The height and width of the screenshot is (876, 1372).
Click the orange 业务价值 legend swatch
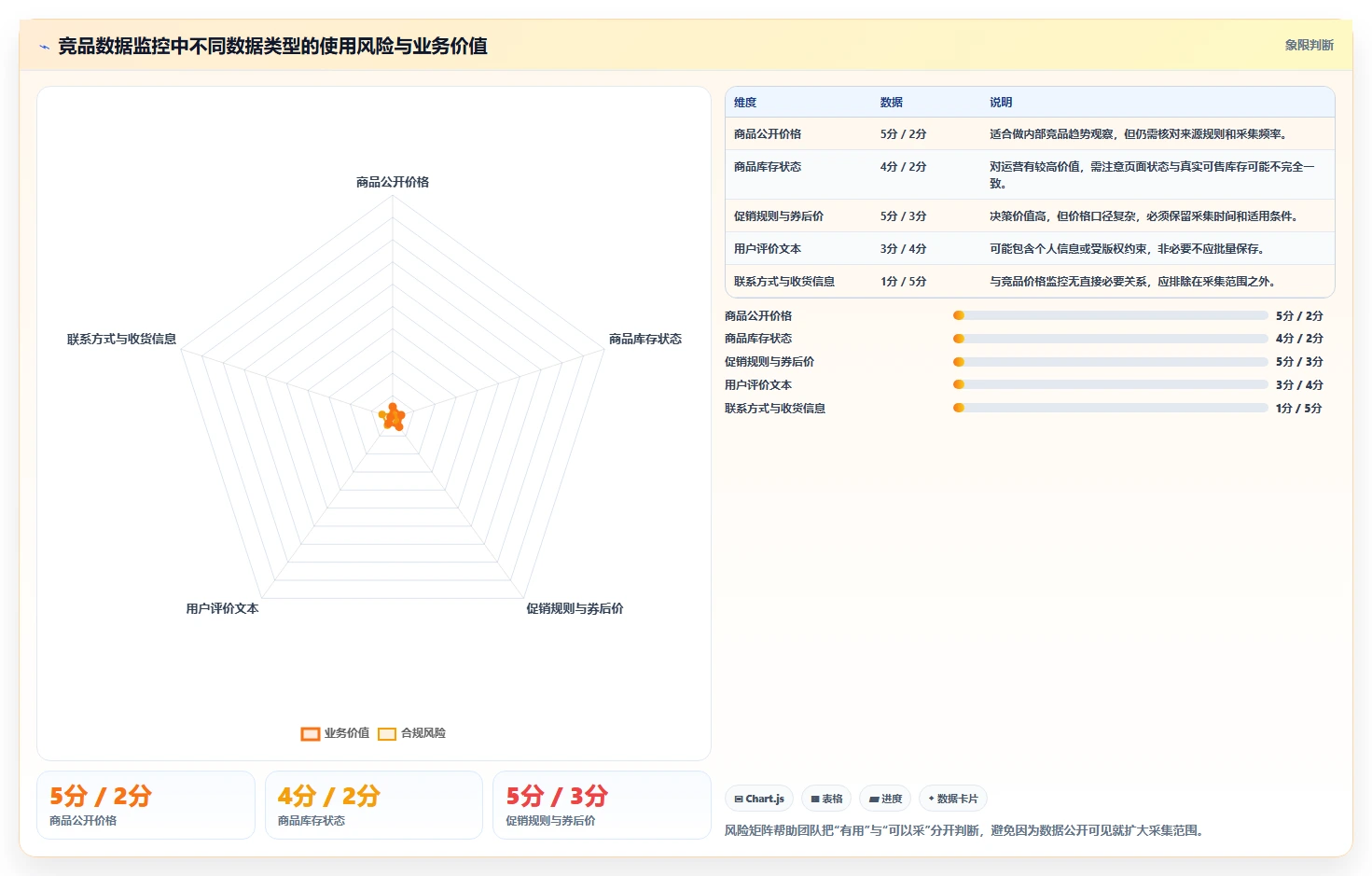tap(311, 734)
